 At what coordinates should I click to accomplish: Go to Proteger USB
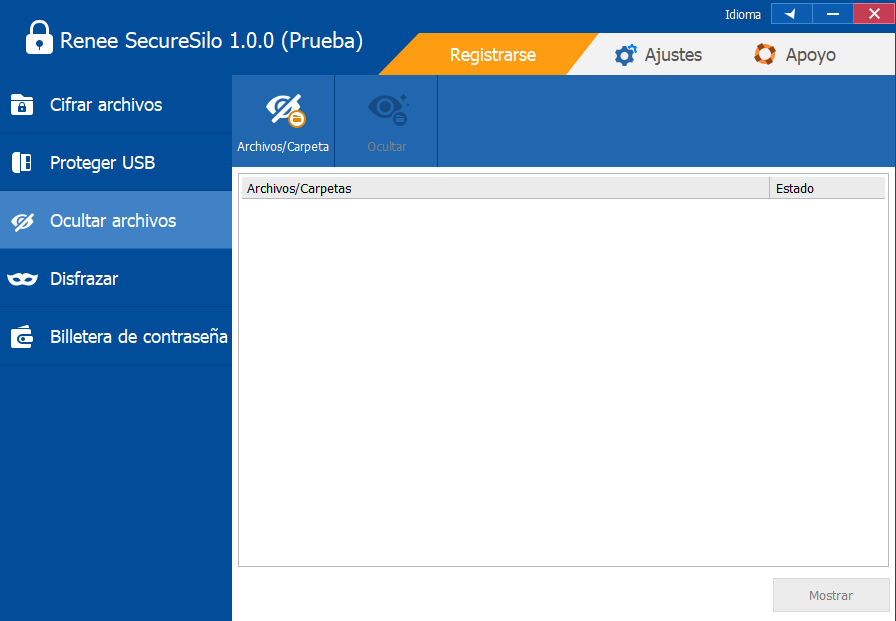[x=115, y=163]
